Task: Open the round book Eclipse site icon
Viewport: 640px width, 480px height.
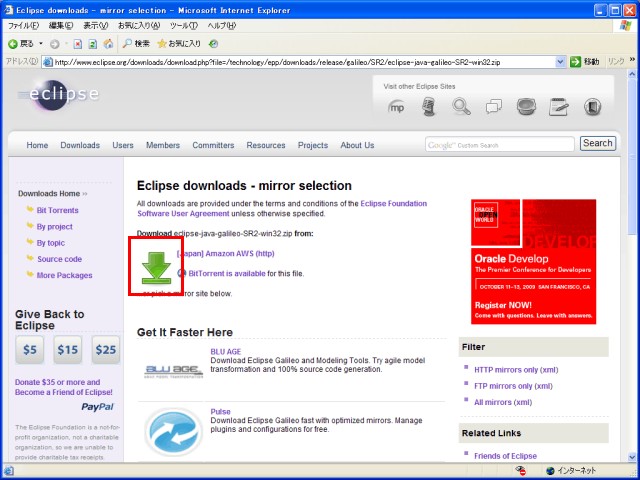Action: [592, 107]
